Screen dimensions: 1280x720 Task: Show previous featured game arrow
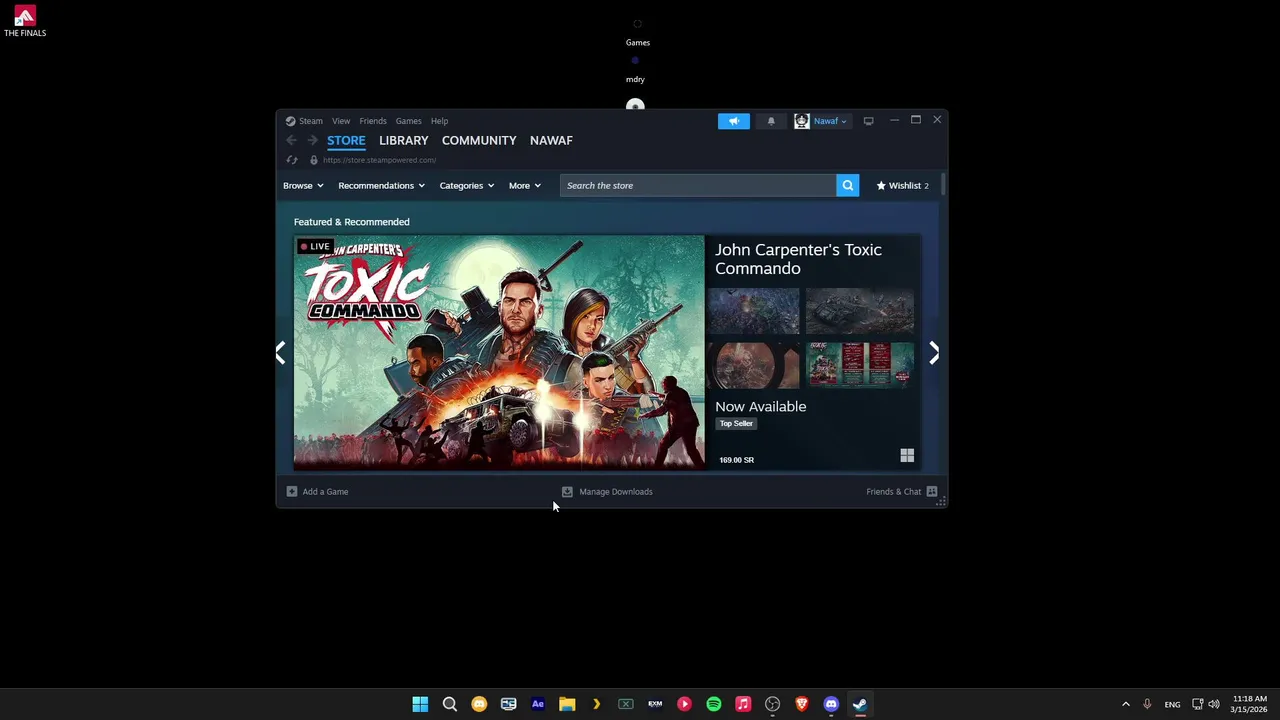pos(281,352)
